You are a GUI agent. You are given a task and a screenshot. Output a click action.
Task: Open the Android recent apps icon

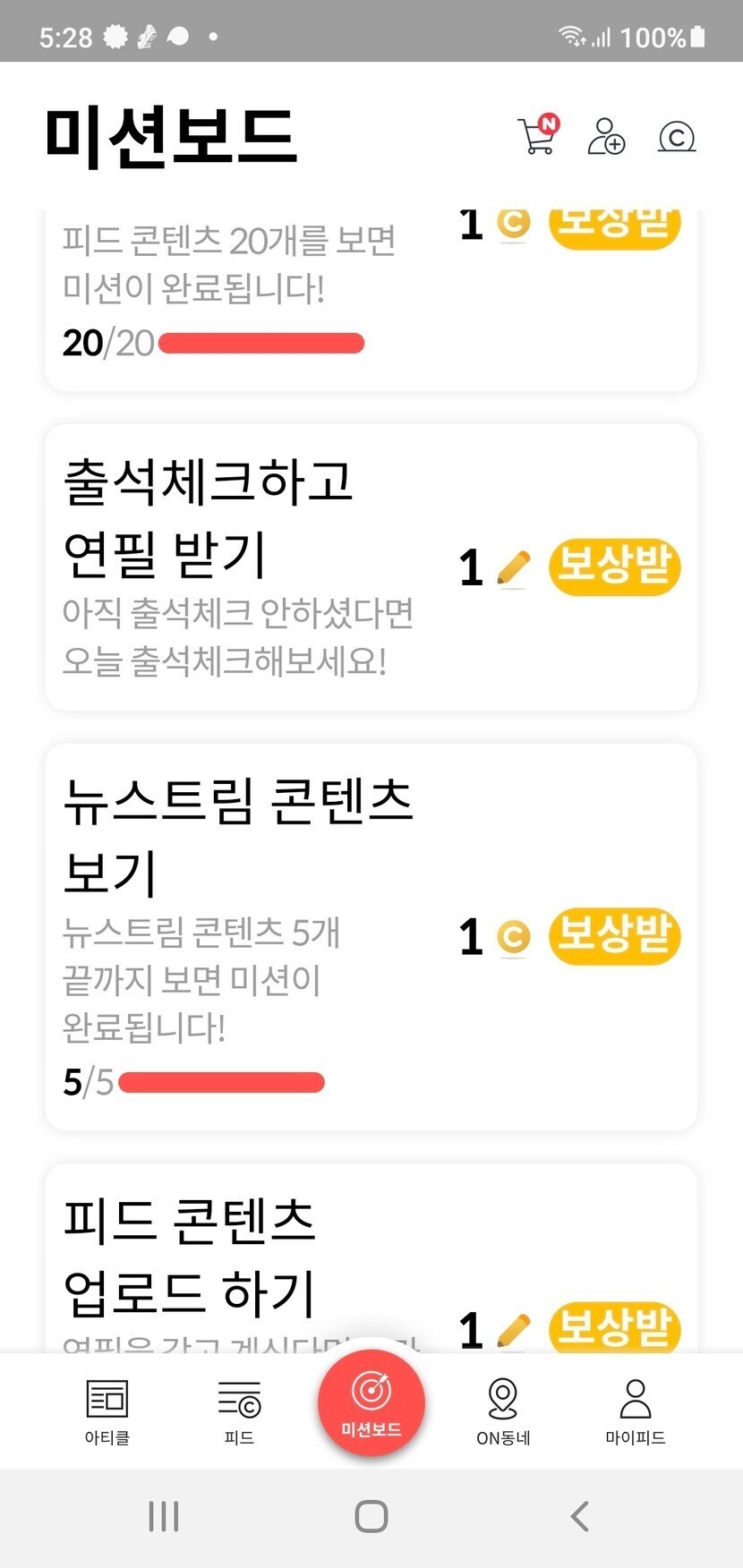(x=164, y=1516)
